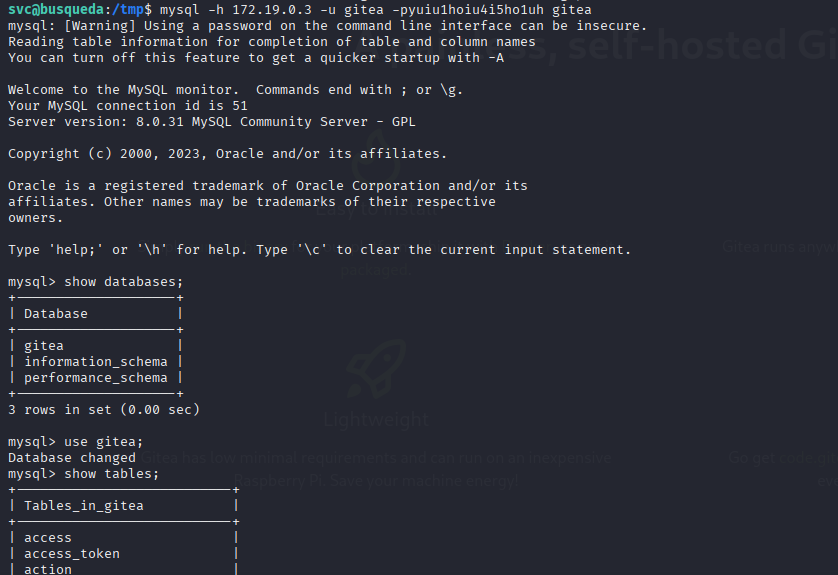Click the 'Tables_in_gitea' column header

click(x=84, y=506)
